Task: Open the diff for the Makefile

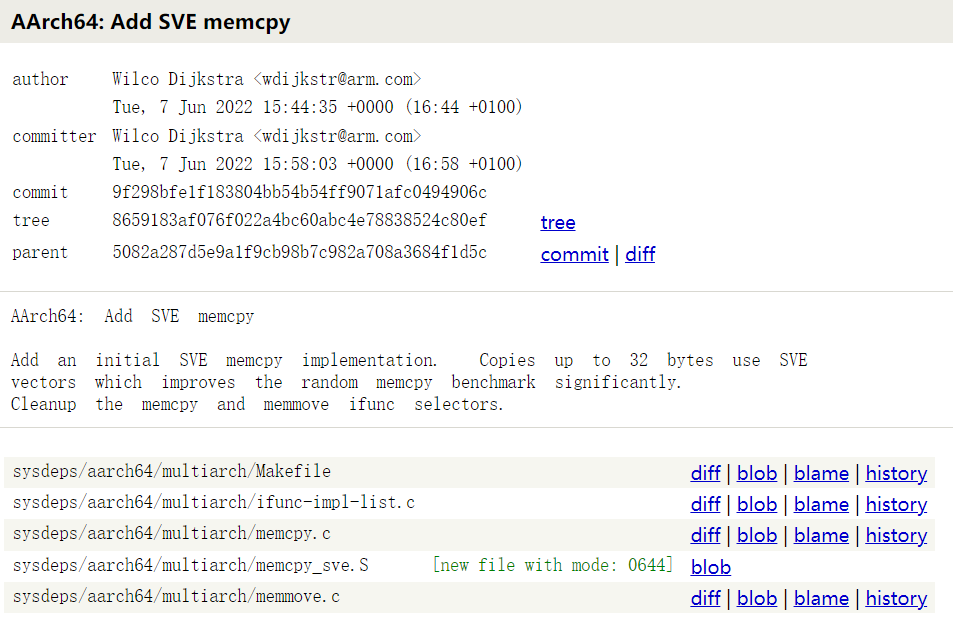Action: point(705,473)
